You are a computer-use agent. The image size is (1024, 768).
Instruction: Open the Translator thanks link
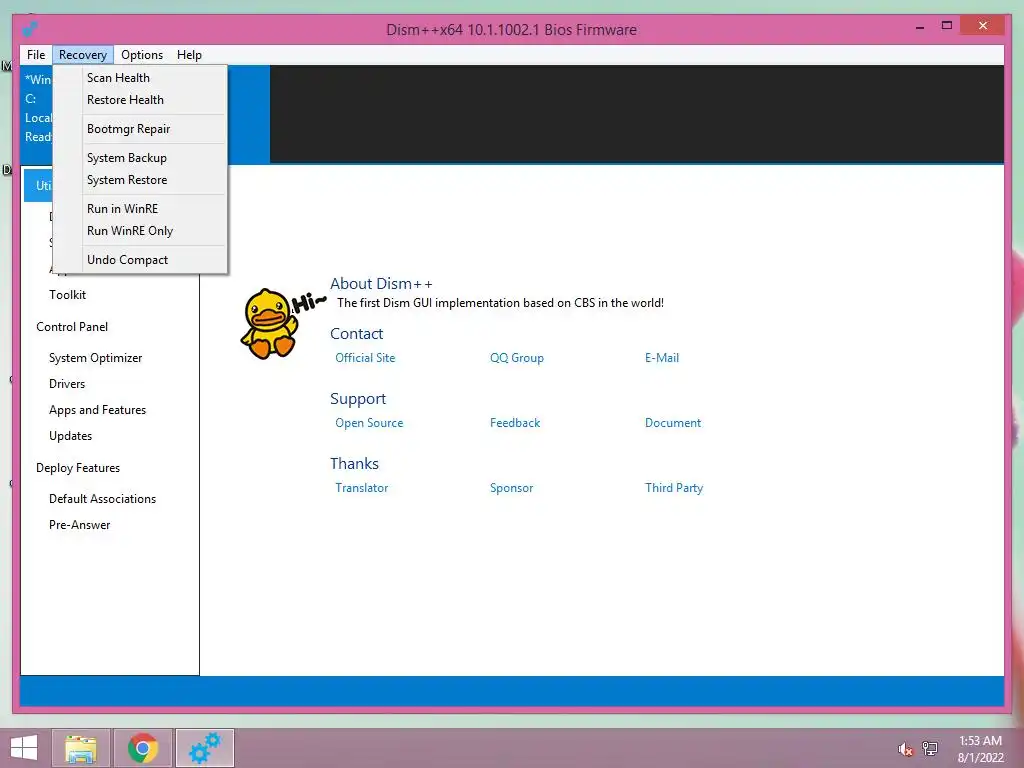[361, 488]
